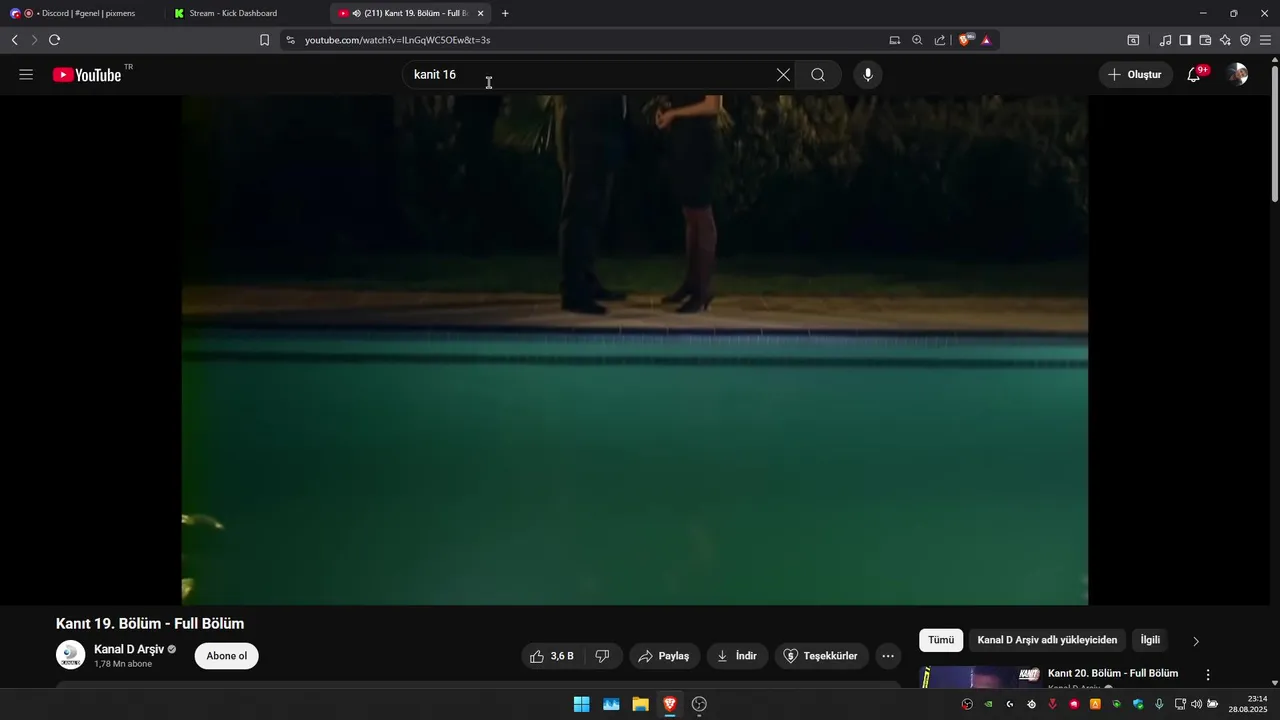Image resolution: width=1280 pixels, height=720 pixels.
Task: Click the Teşekkürler thanks button
Action: pos(820,656)
